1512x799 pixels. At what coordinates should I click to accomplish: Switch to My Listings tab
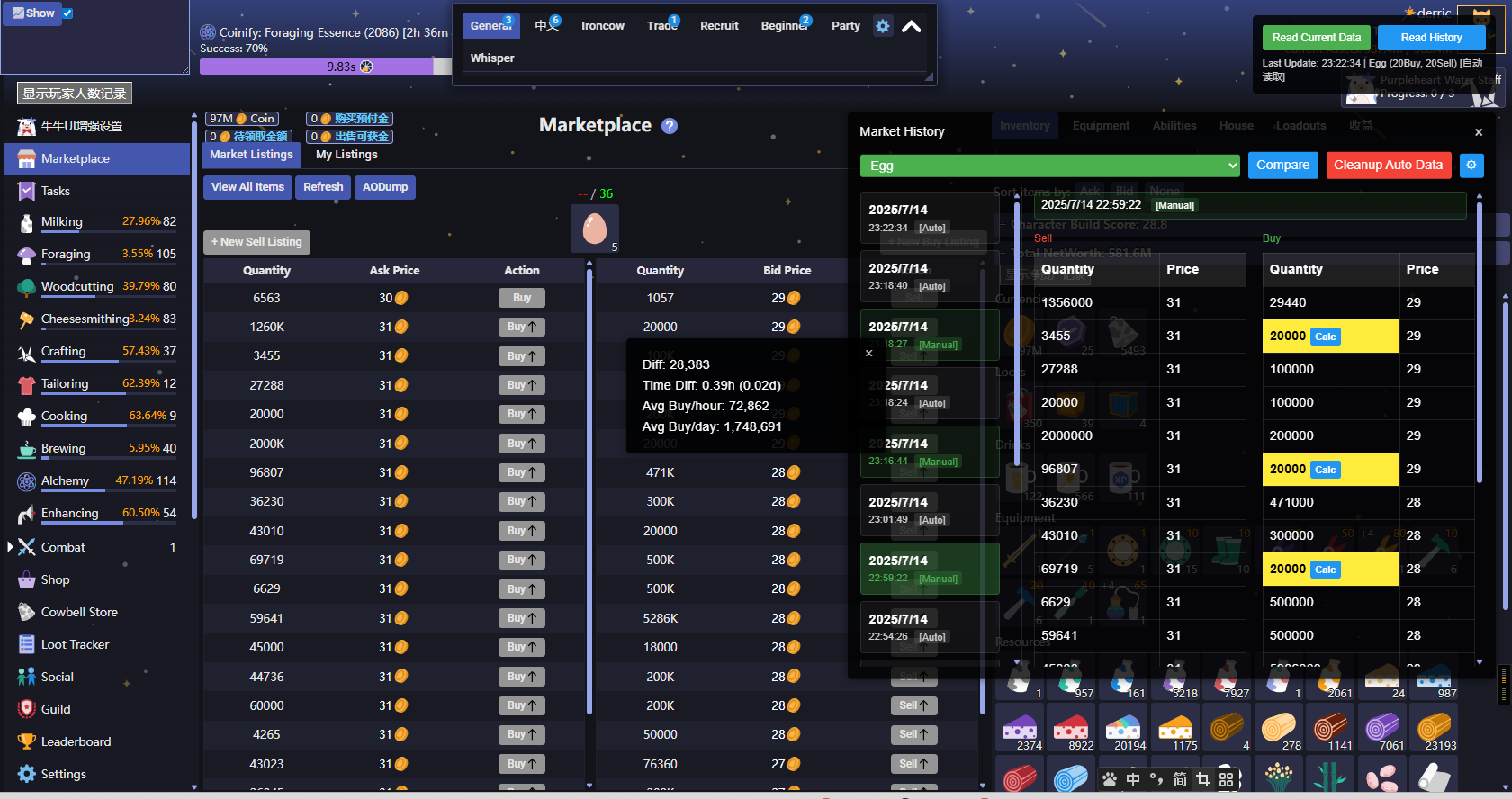tap(346, 155)
